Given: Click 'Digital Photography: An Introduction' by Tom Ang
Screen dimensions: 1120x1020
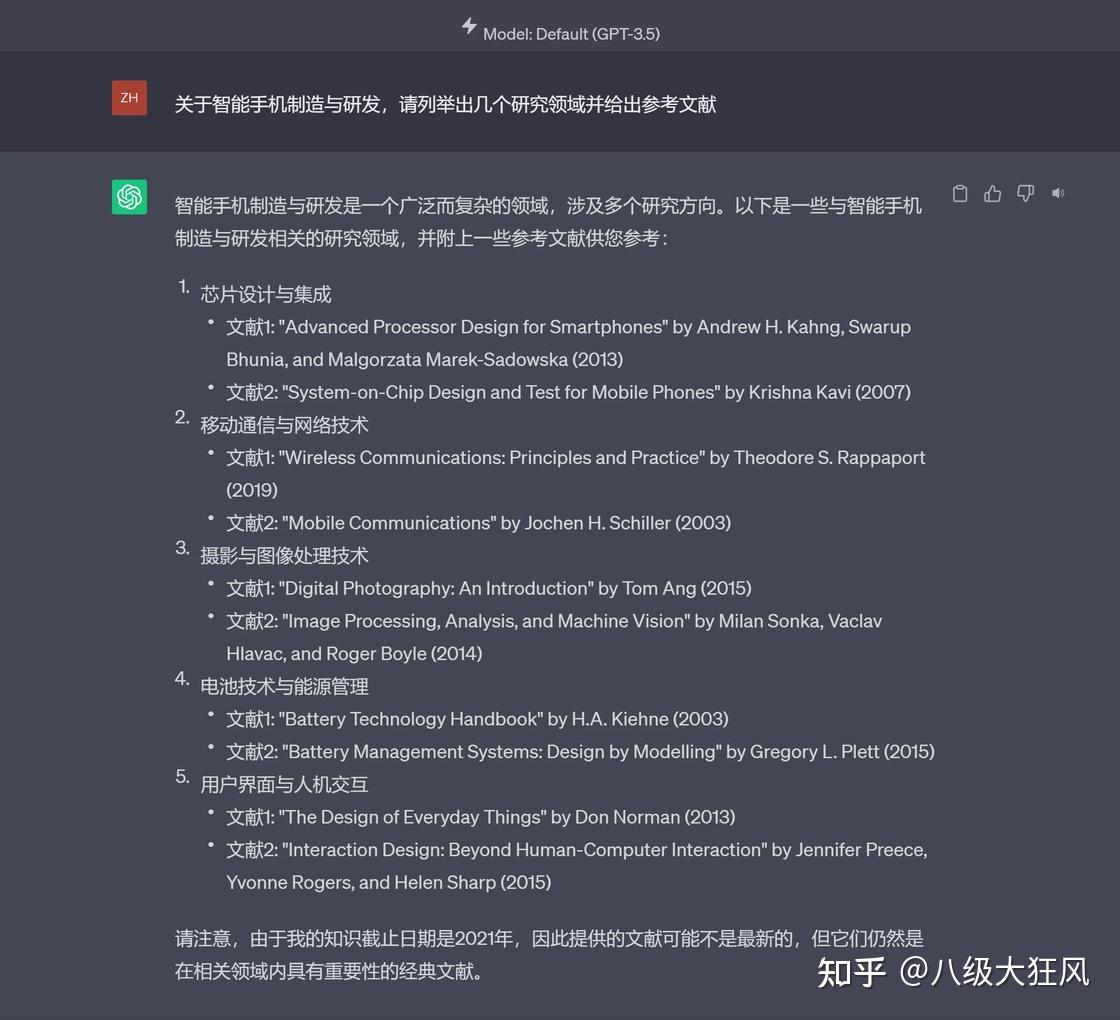Looking at the screenshot, I should (489, 589).
